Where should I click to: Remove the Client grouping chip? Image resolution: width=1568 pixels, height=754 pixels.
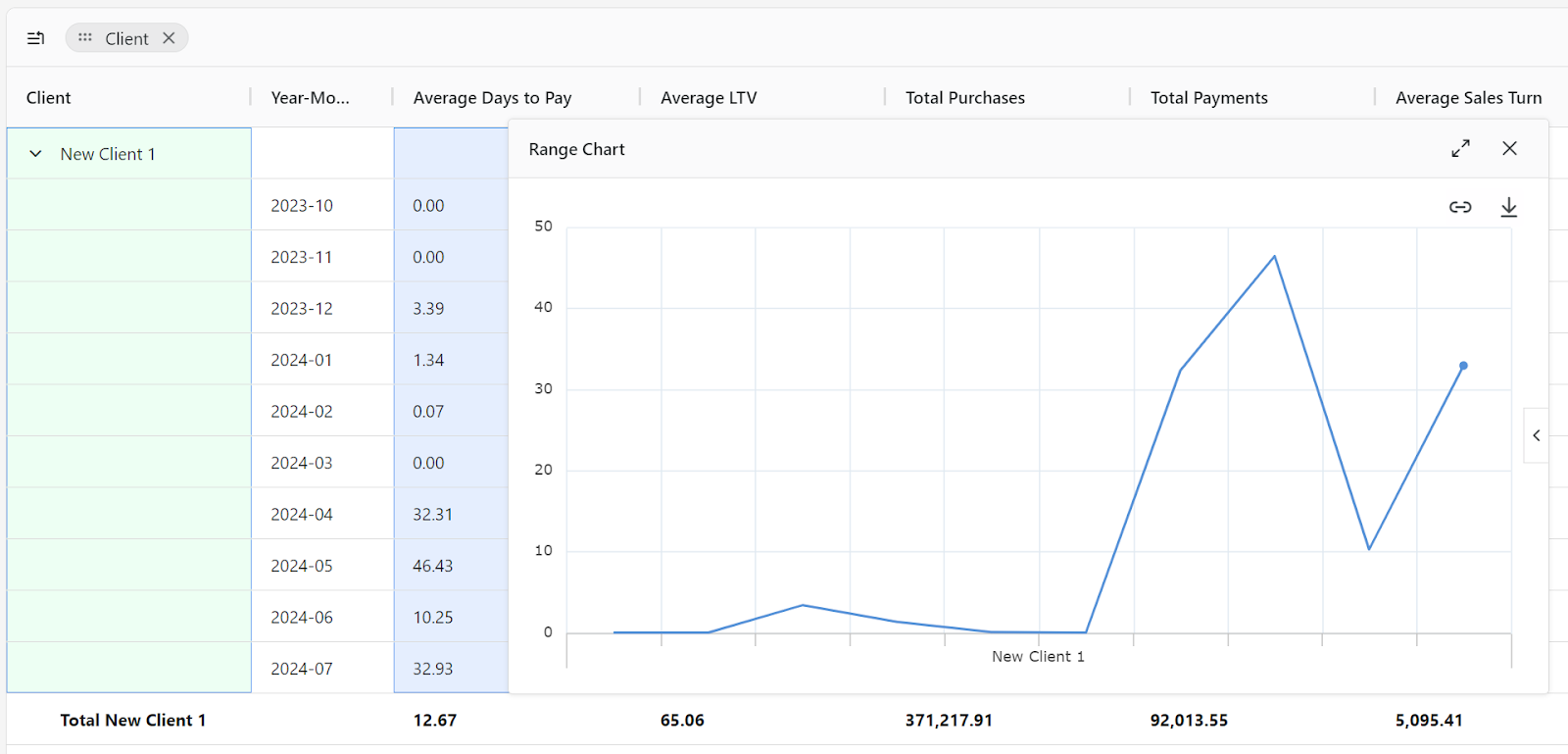pos(169,38)
